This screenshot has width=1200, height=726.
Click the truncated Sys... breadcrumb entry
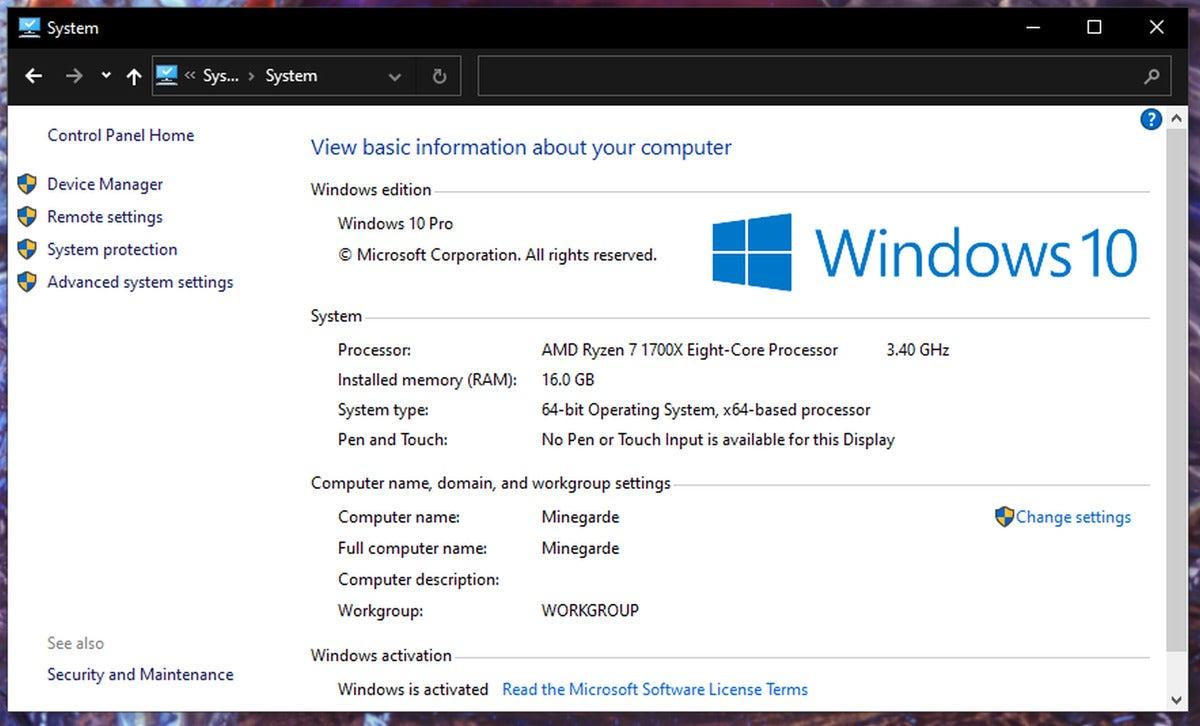221,75
